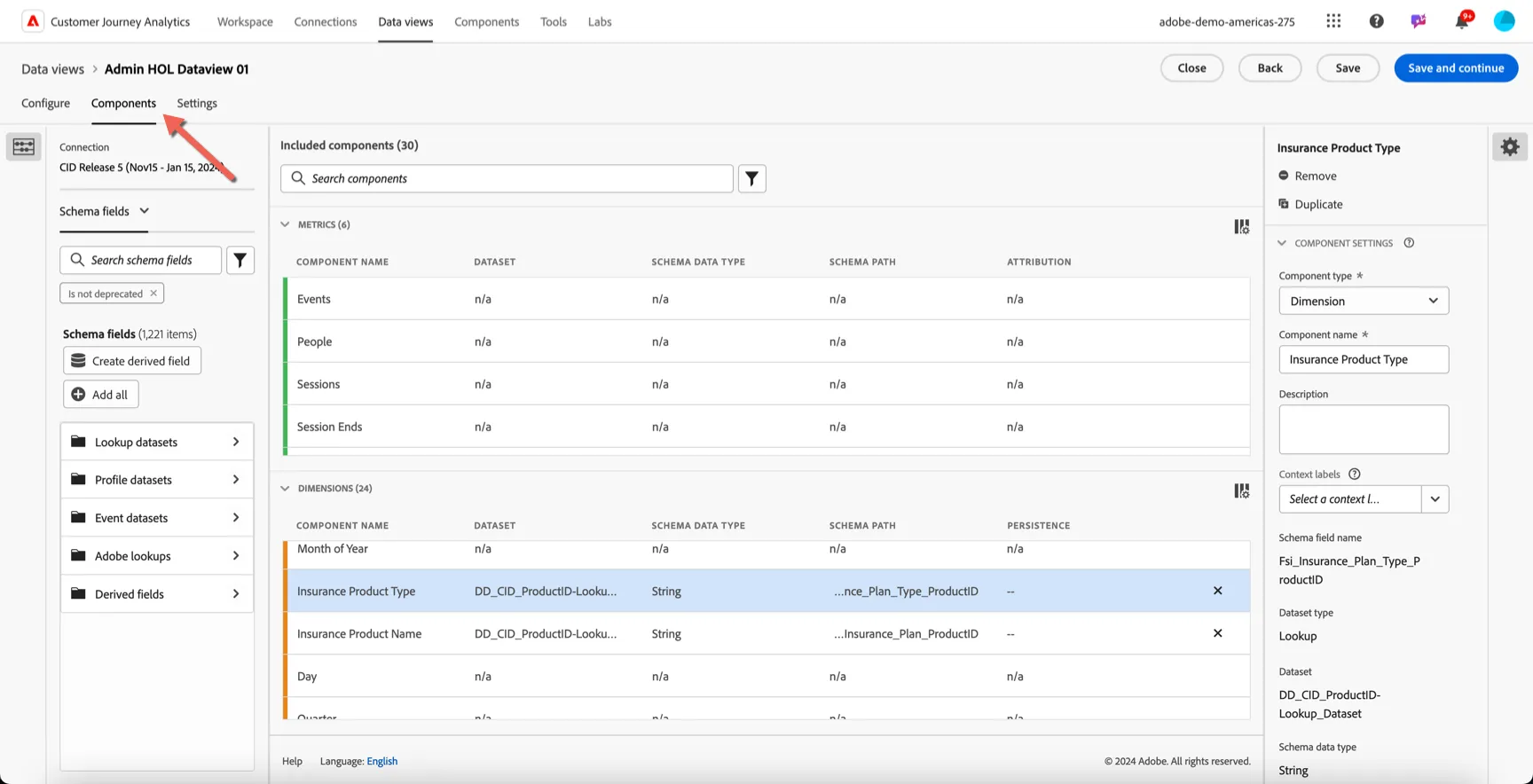1533x784 pixels.
Task: Collapse the Component Settings section
Action: [x=1282, y=243]
